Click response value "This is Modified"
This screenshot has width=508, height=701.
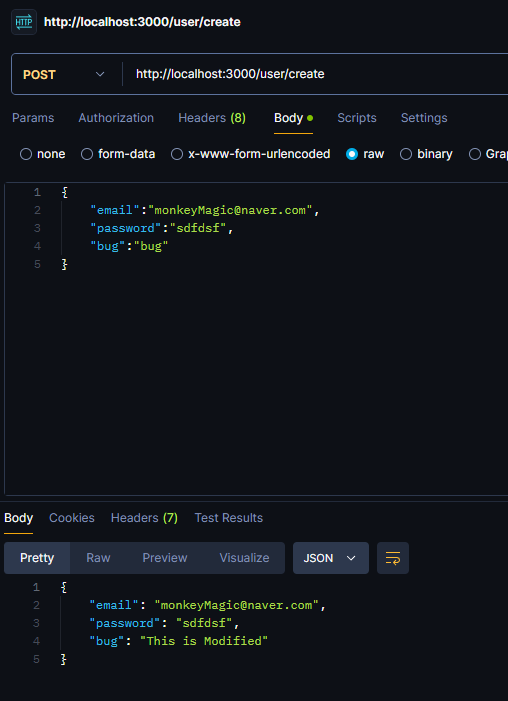click(204, 641)
